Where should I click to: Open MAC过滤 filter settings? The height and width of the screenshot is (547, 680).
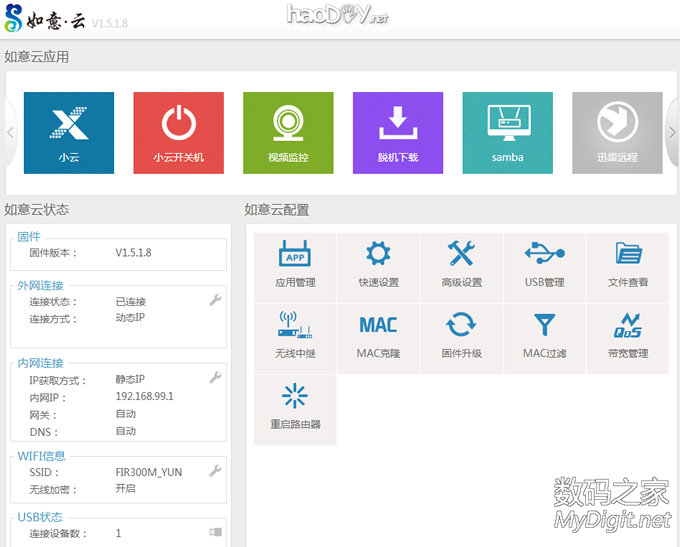[x=544, y=338]
